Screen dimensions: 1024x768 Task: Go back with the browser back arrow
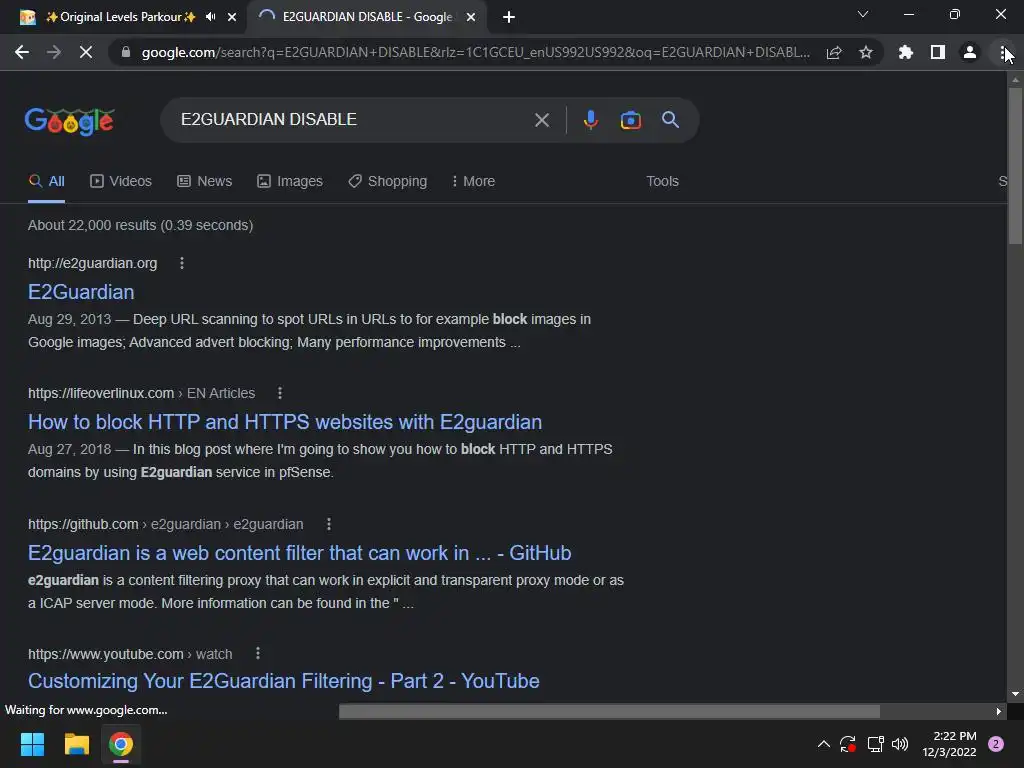(22, 52)
